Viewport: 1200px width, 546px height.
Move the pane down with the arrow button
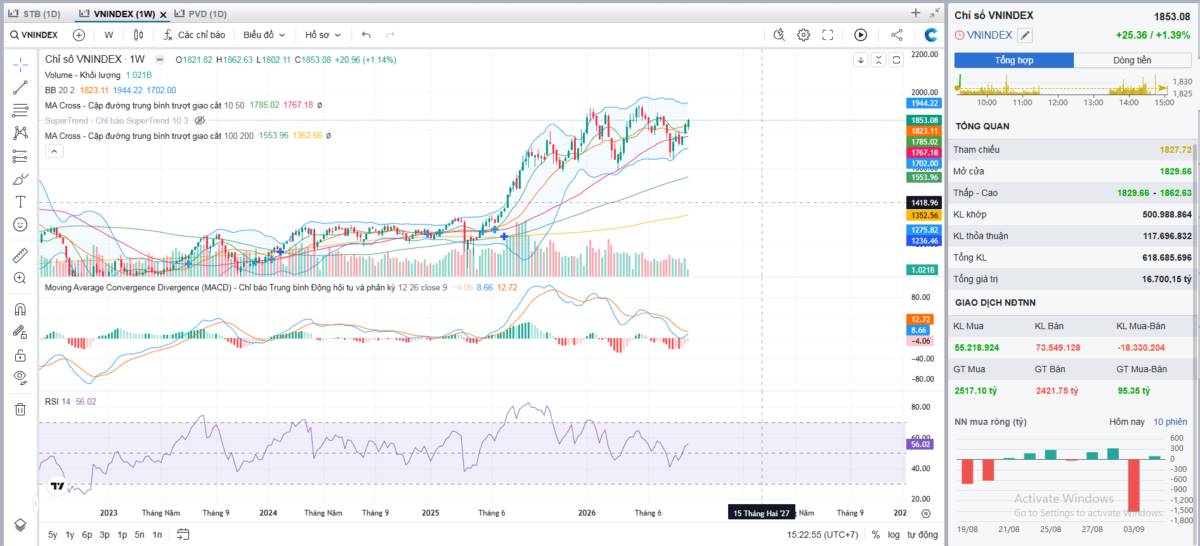(x=860, y=60)
